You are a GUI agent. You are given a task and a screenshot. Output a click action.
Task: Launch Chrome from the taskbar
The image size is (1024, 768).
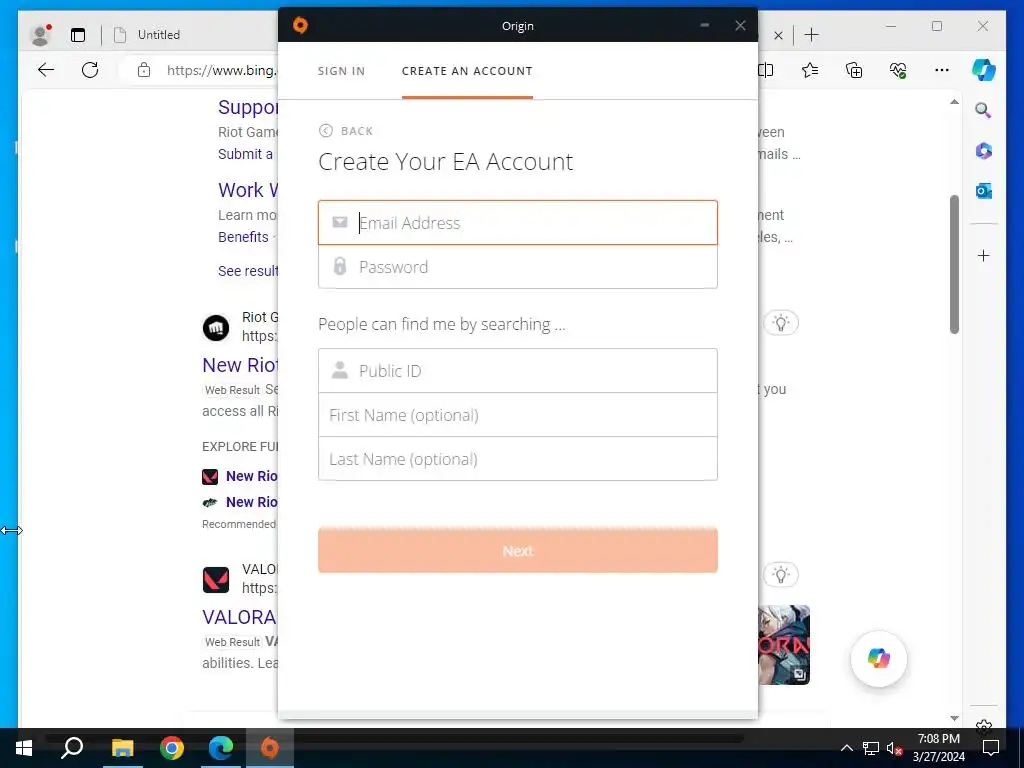click(172, 748)
